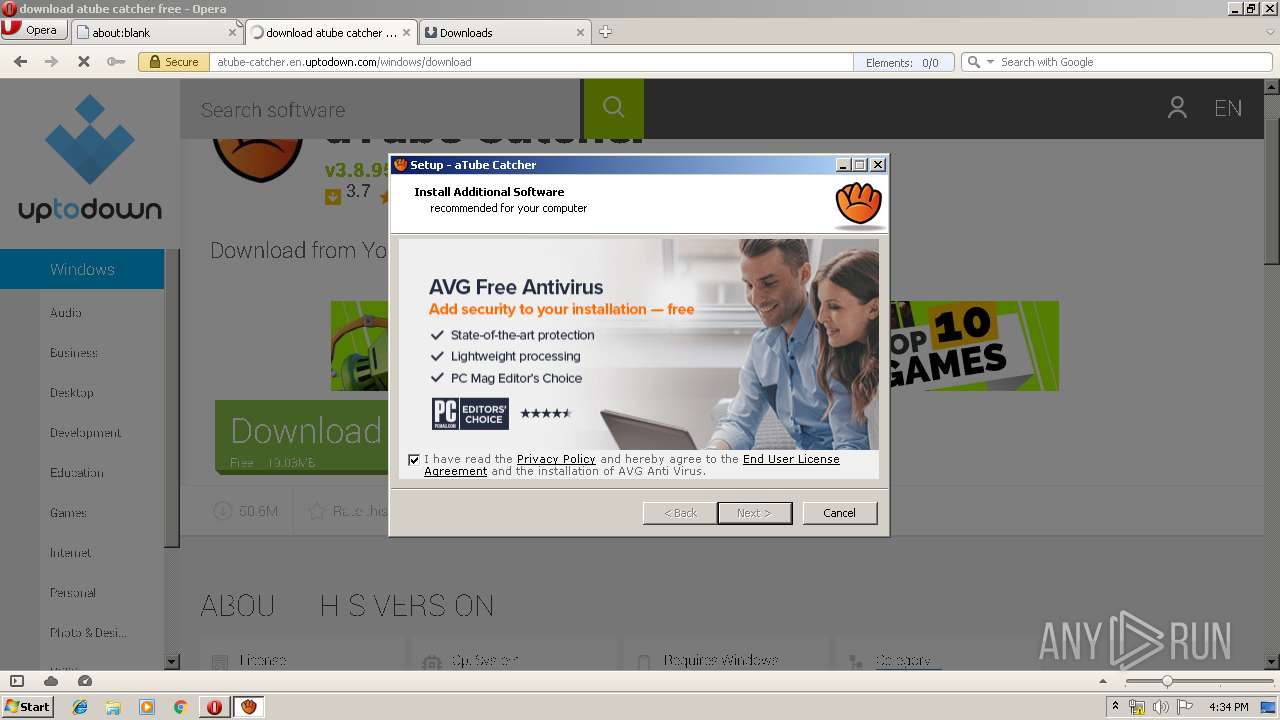The height and width of the screenshot is (720, 1280).
Task: Change language via EN selector
Action: point(1228,109)
